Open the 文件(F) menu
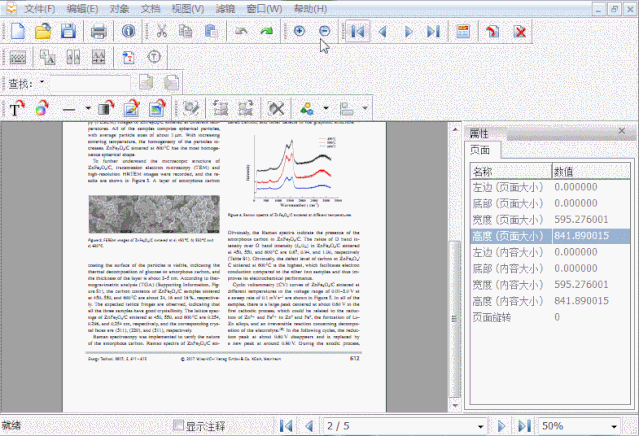The height and width of the screenshot is (436, 639). 40,9
